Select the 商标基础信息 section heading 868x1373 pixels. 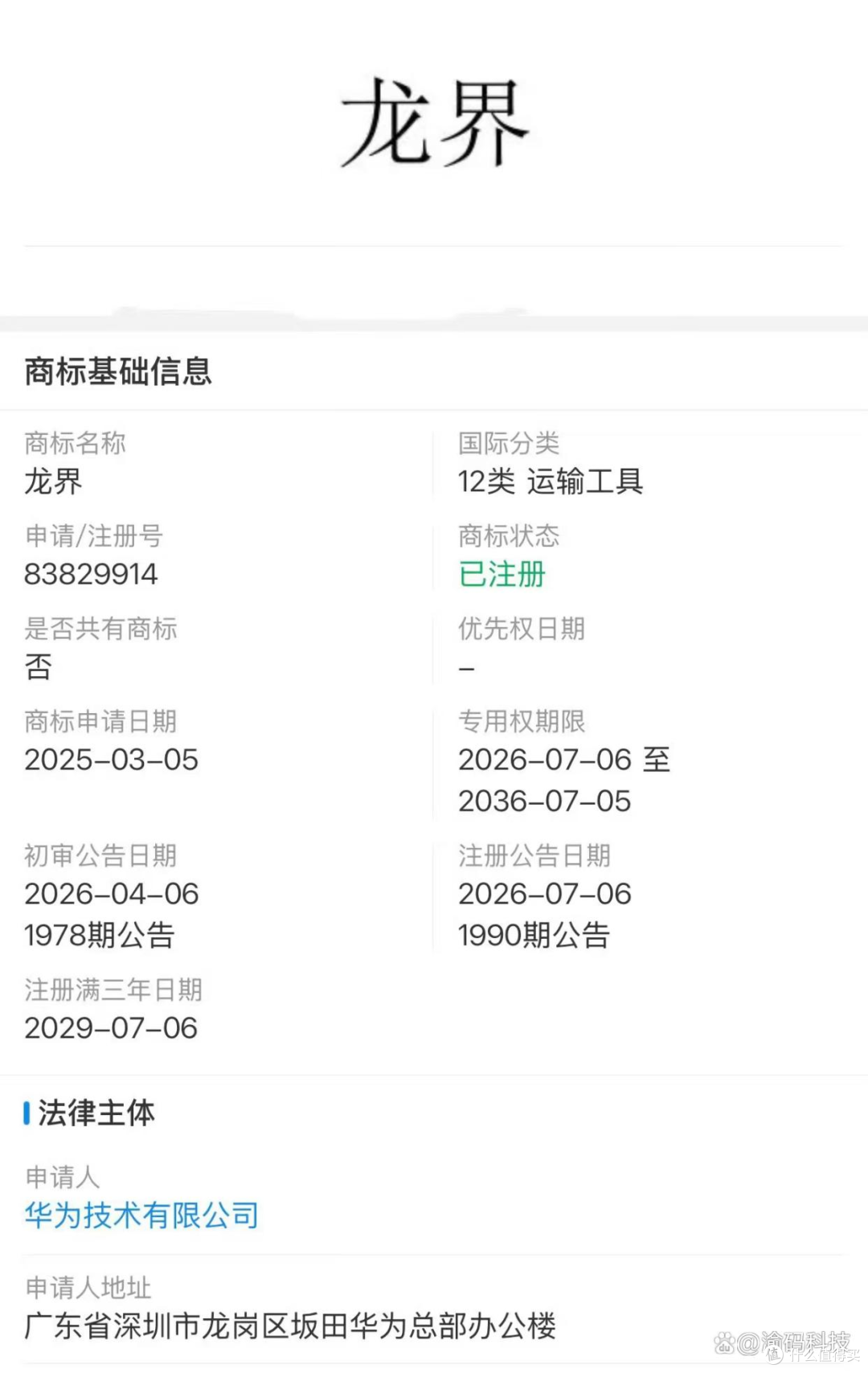point(118,371)
